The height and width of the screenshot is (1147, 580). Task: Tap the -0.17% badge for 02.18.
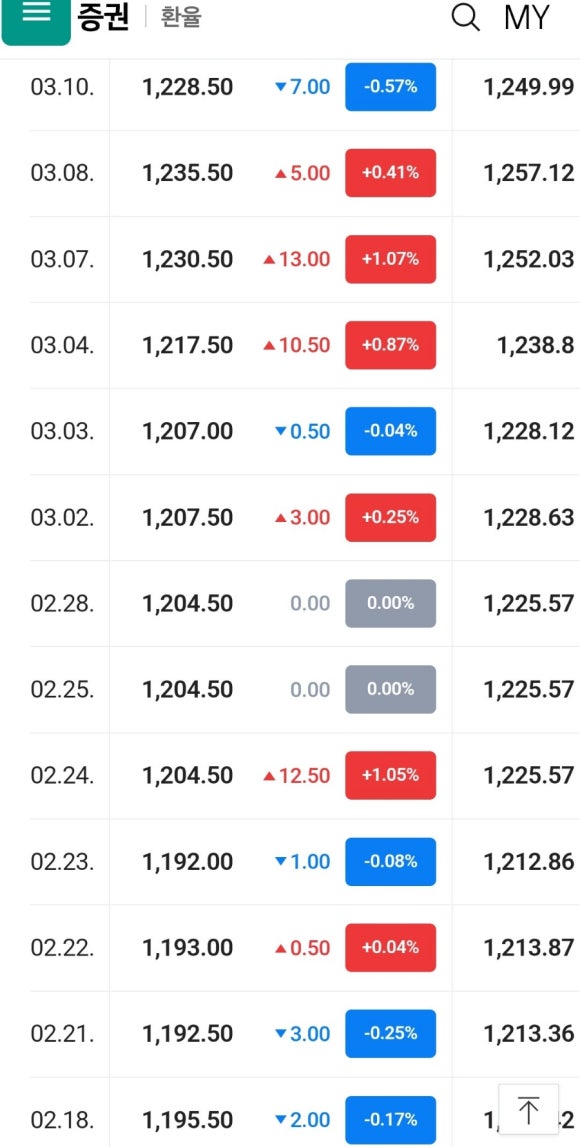(391, 1120)
